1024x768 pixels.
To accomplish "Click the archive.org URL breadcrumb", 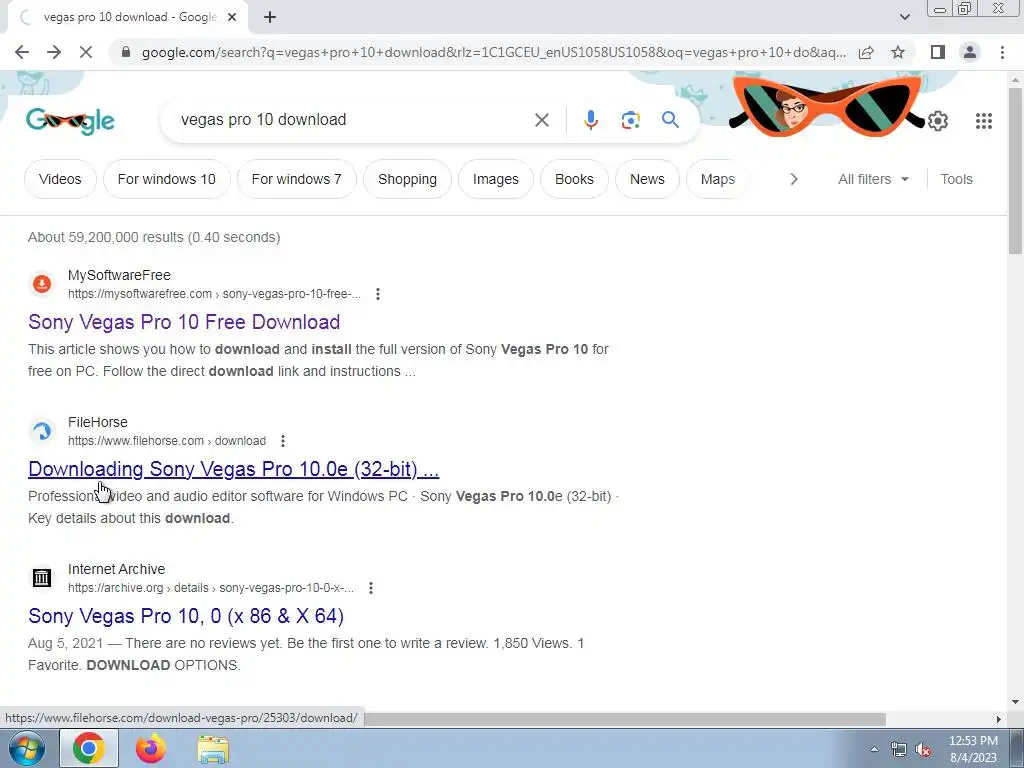I will 211,588.
